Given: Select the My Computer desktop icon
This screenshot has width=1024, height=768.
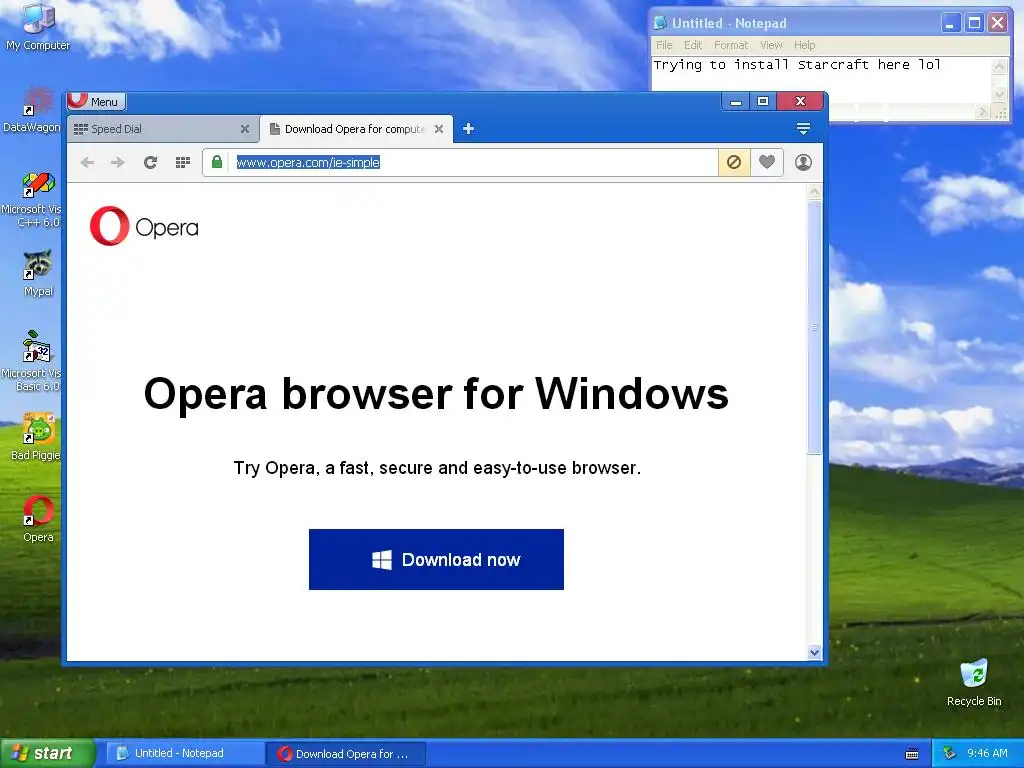Looking at the screenshot, I should 38,27.
